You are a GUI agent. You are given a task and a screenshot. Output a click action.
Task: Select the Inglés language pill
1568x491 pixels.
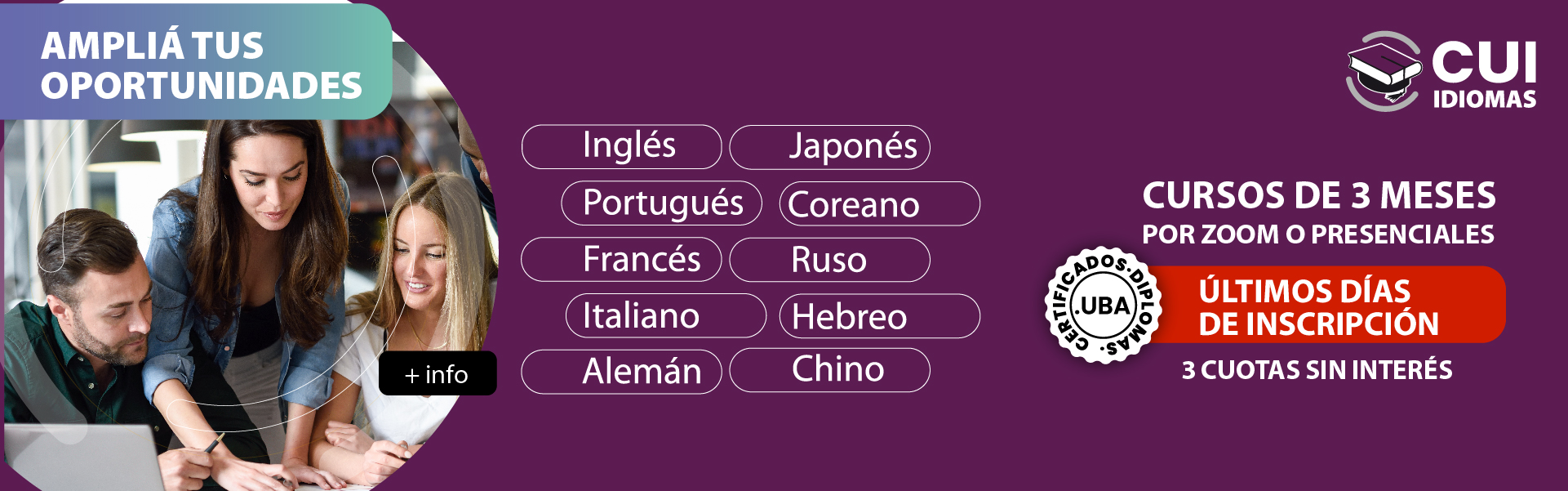(622, 147)
